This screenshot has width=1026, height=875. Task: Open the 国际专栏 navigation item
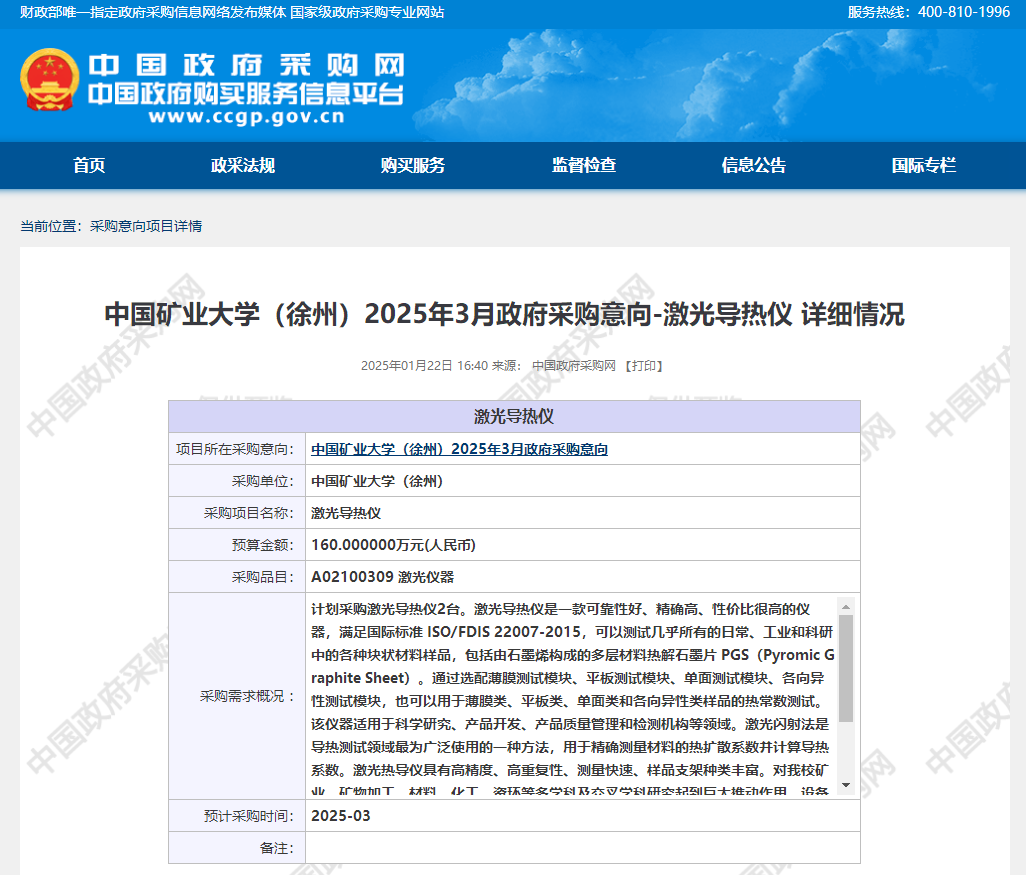point(924,165)
